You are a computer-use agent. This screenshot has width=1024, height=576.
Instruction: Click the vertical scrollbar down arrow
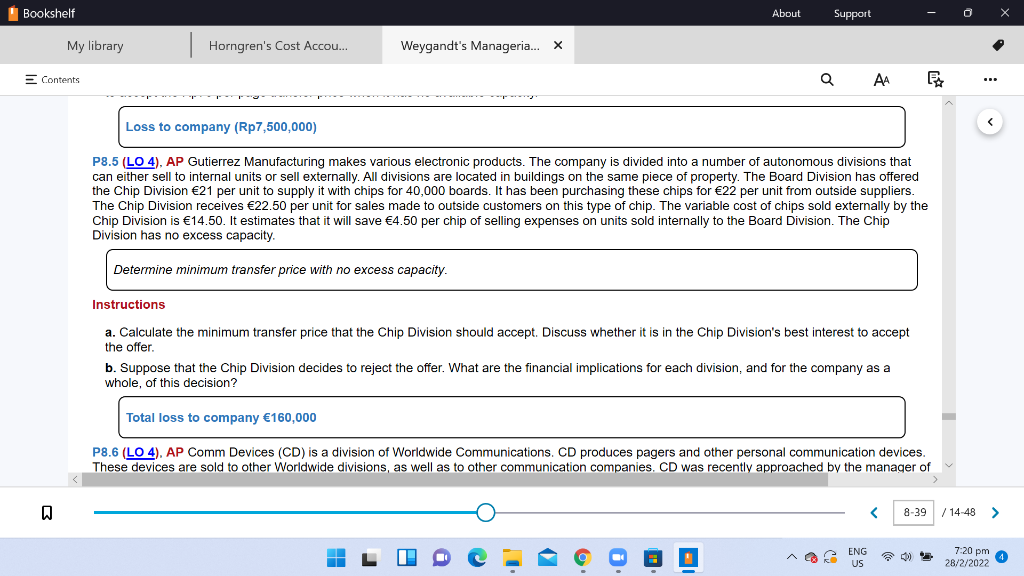coord(949,465)
